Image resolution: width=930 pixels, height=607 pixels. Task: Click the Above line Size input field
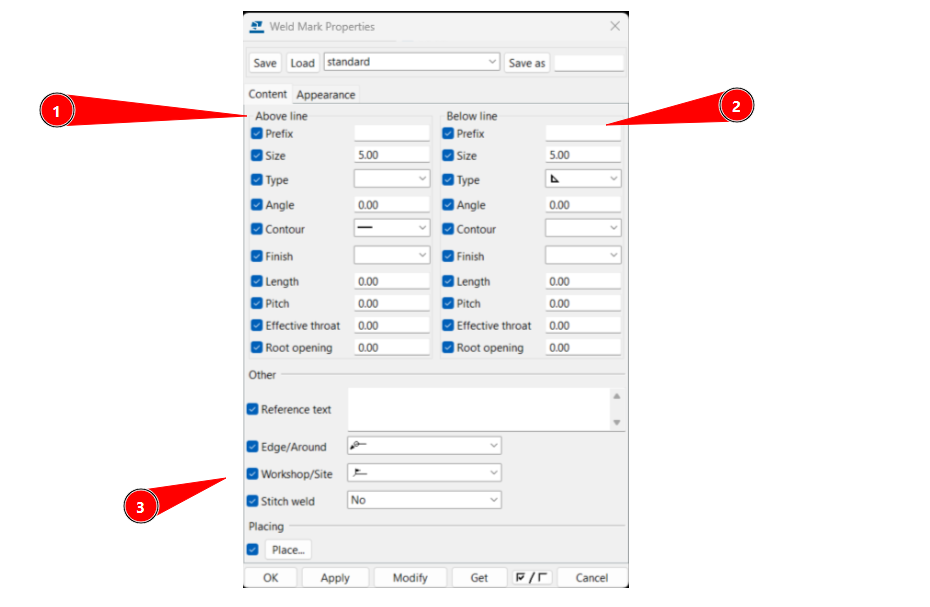[391, 155]
